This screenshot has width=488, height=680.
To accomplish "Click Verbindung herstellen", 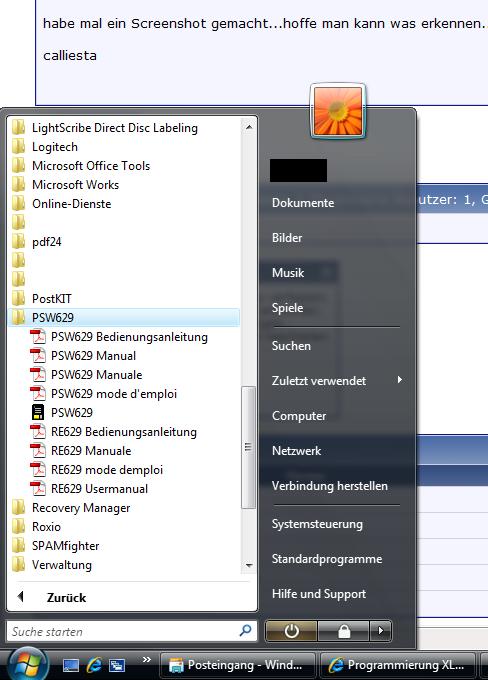I will tap(330, 486).
